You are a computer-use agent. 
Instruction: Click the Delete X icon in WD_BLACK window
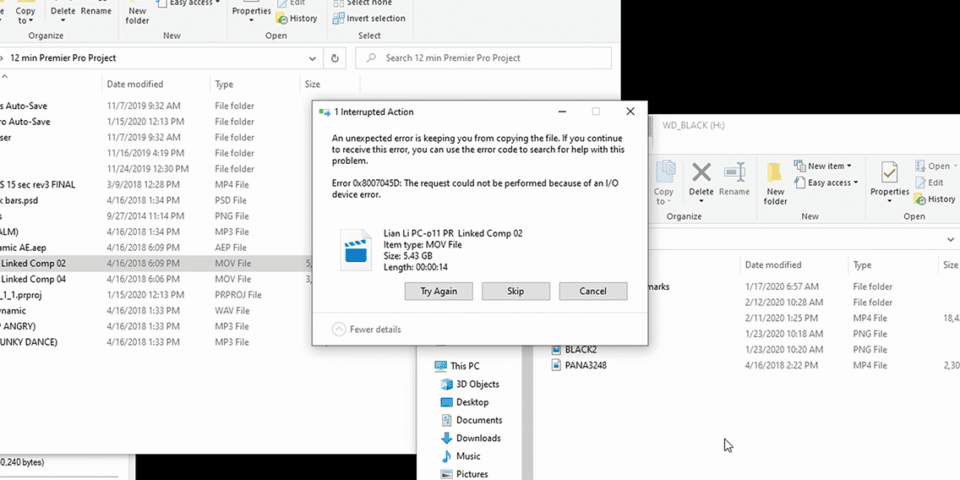coord(702,173)
